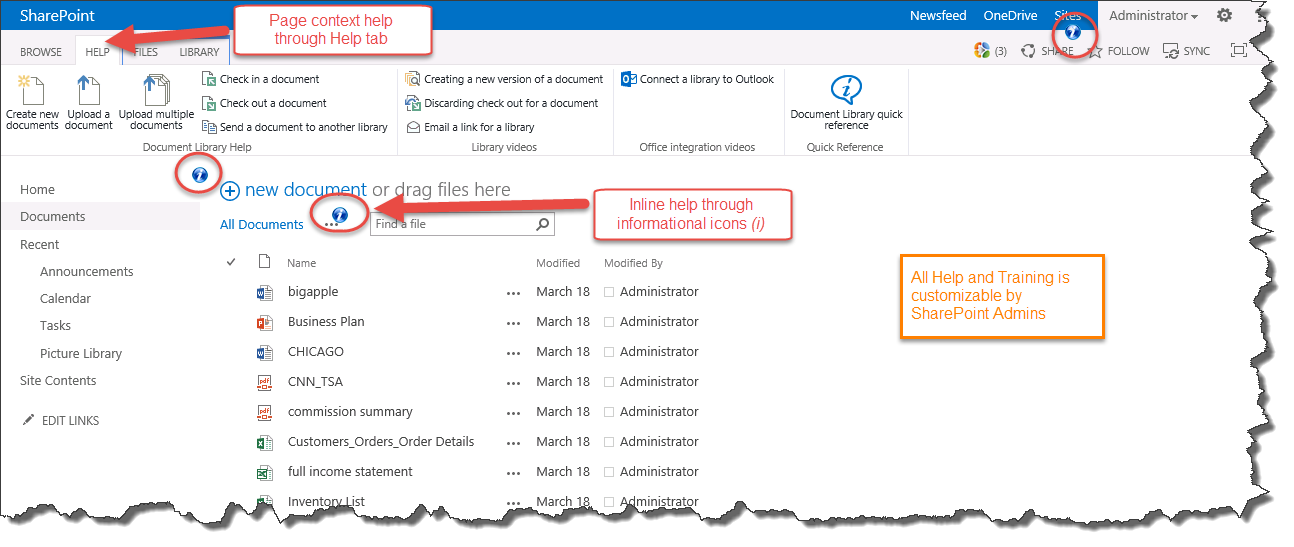Sort by the Name column header

(x=301, y=263)
